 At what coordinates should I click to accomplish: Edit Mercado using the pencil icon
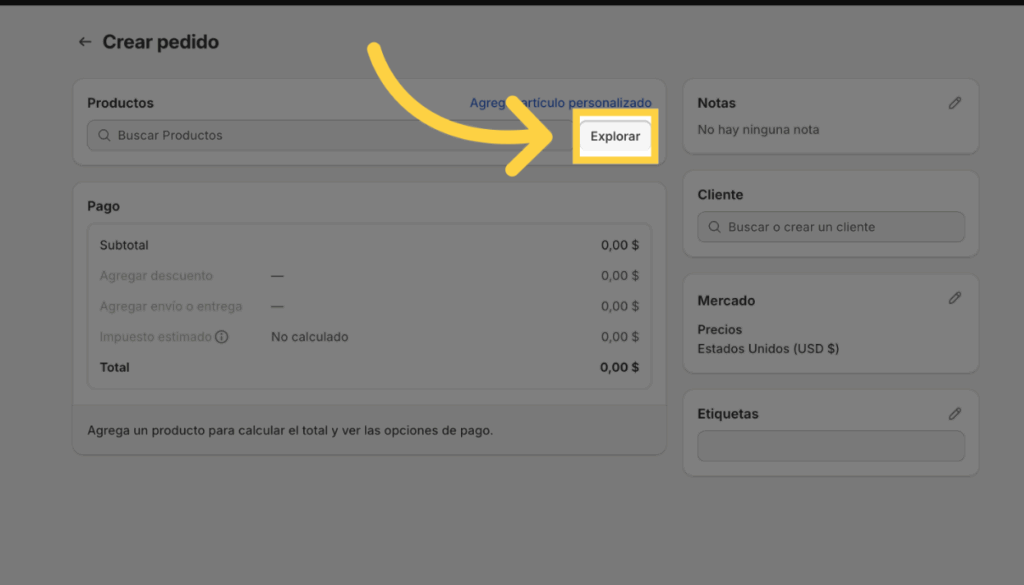coord(955,299)
